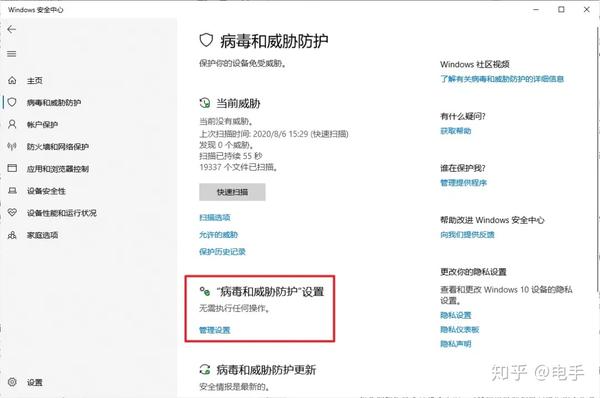Image resolution: width=600 pixels, height=398 pixels.
Task: Click 获取帮助 link
Action: (x=456, y=131)
